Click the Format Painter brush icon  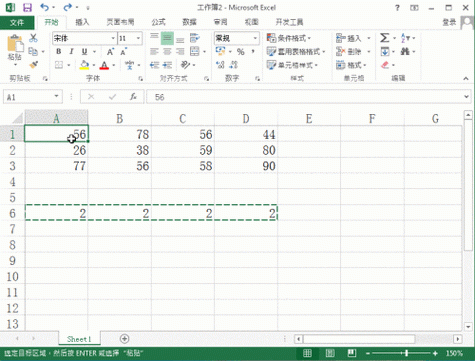click(x=33, y=65)
